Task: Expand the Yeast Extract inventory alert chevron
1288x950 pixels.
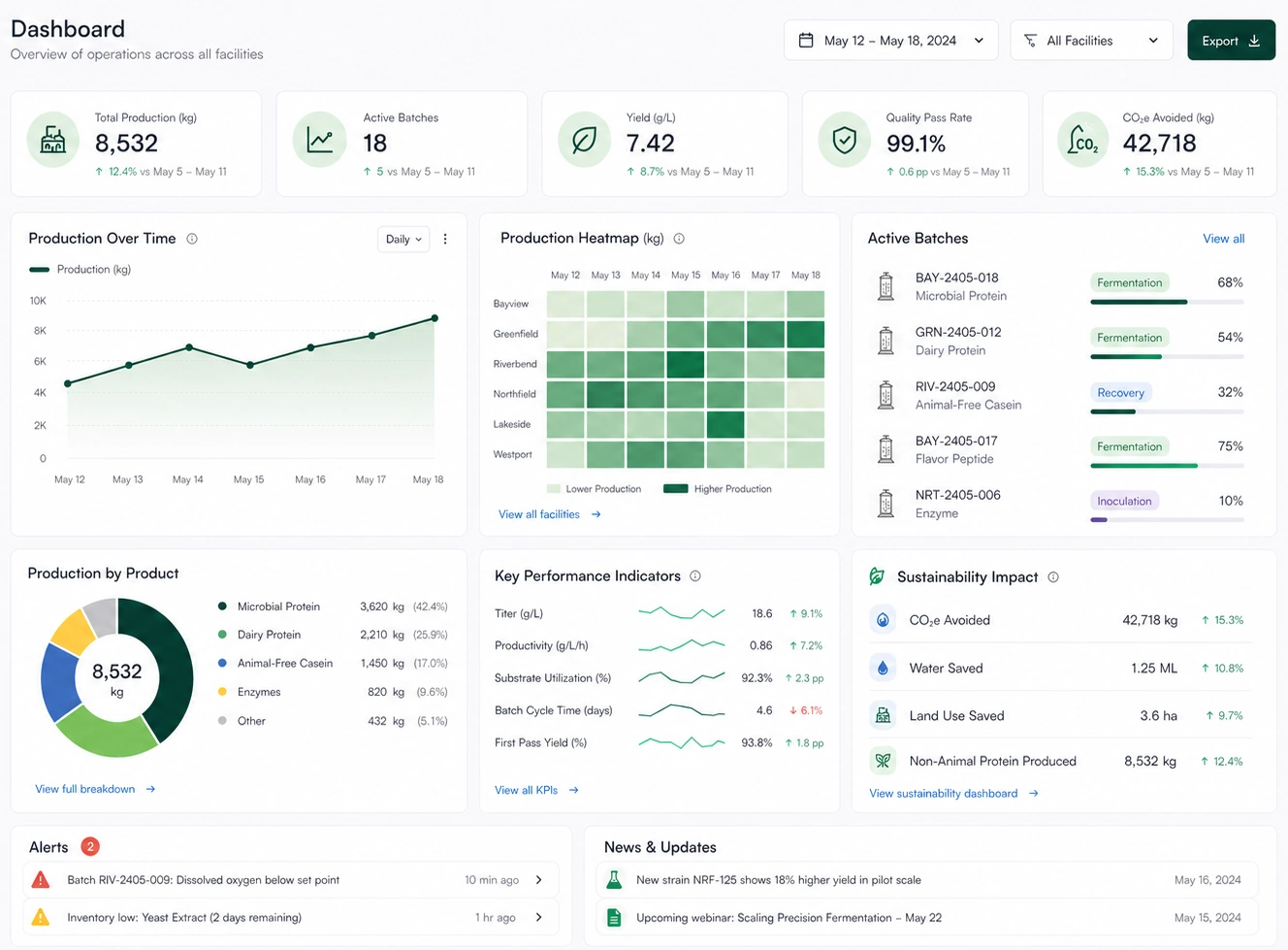Action: tap(539, 917)
